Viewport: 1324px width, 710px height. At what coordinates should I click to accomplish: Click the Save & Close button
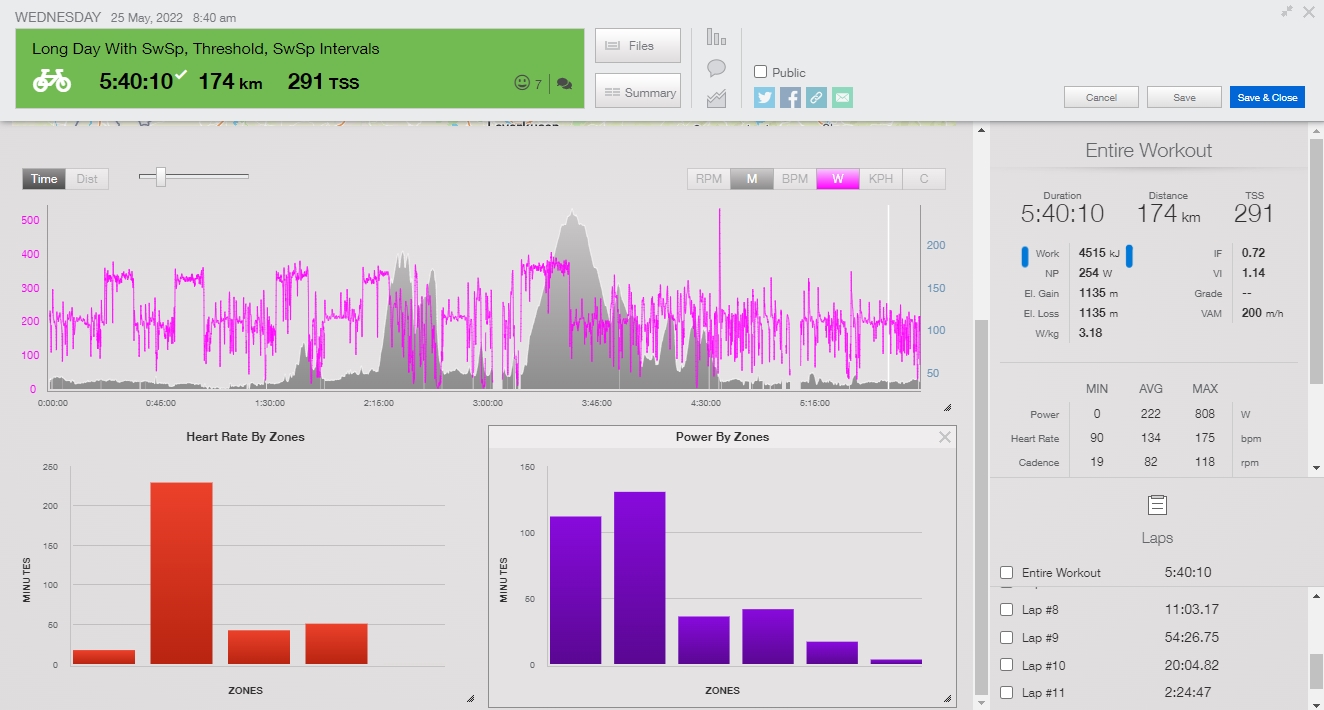point(1267,97)
